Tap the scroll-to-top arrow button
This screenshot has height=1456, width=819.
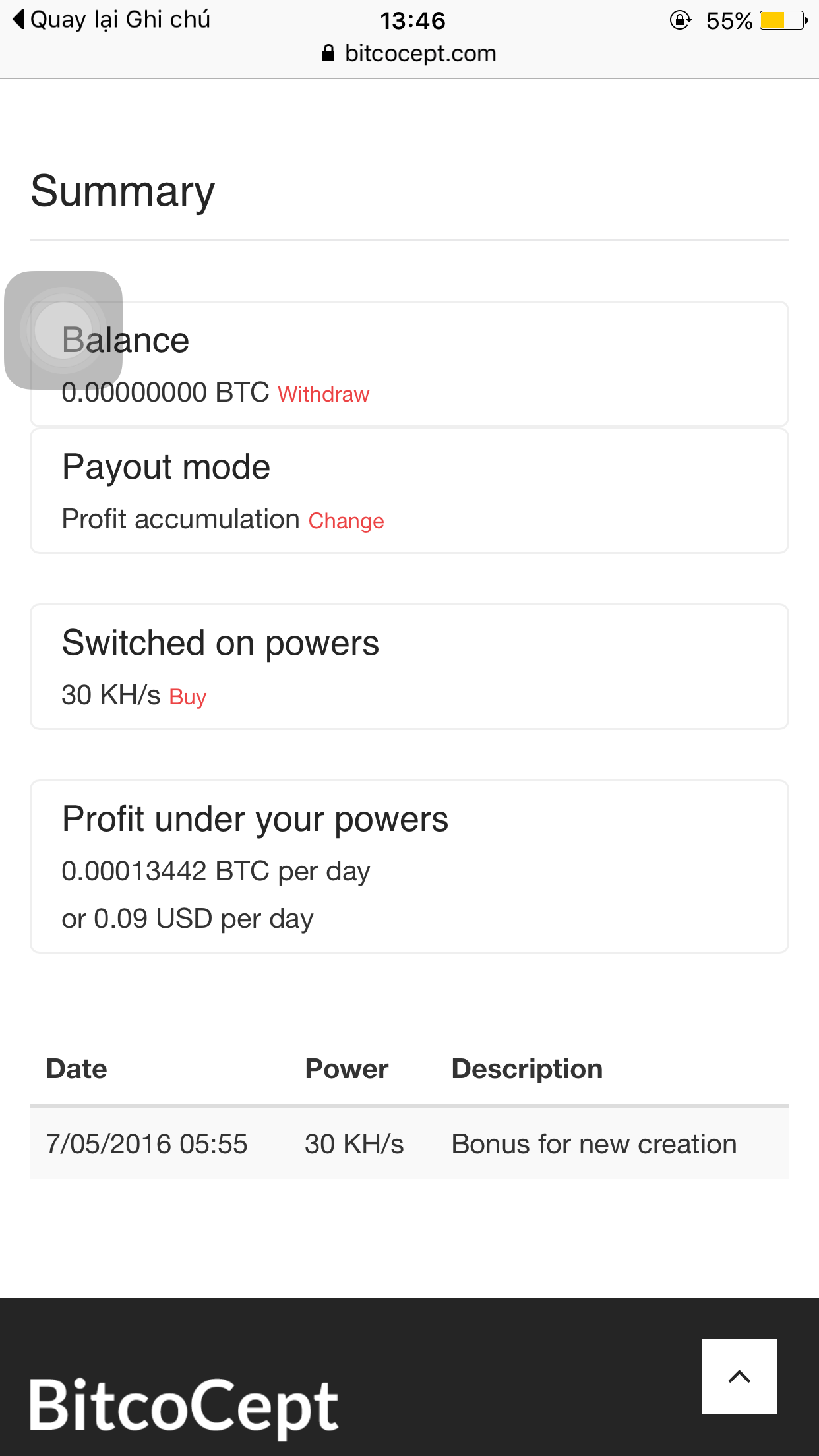(739, 1376)
